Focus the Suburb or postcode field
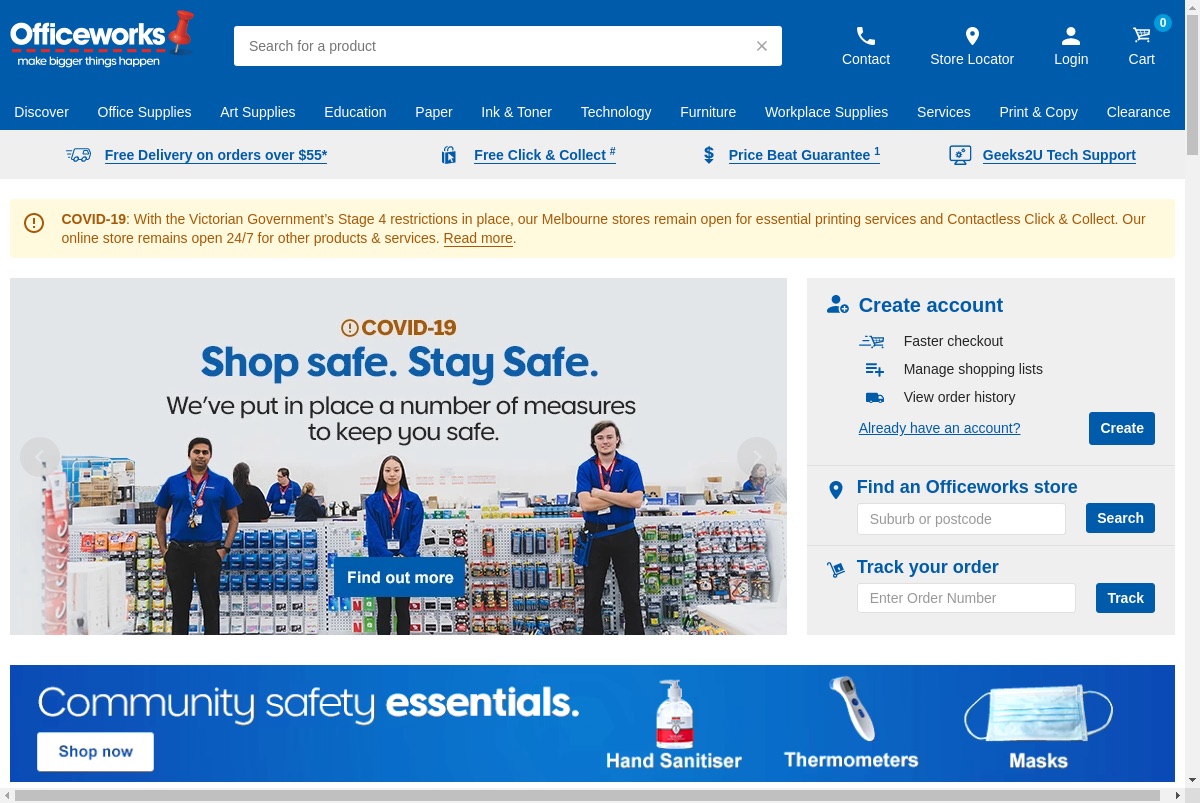 pyautogui.click(x=961, y=519)
